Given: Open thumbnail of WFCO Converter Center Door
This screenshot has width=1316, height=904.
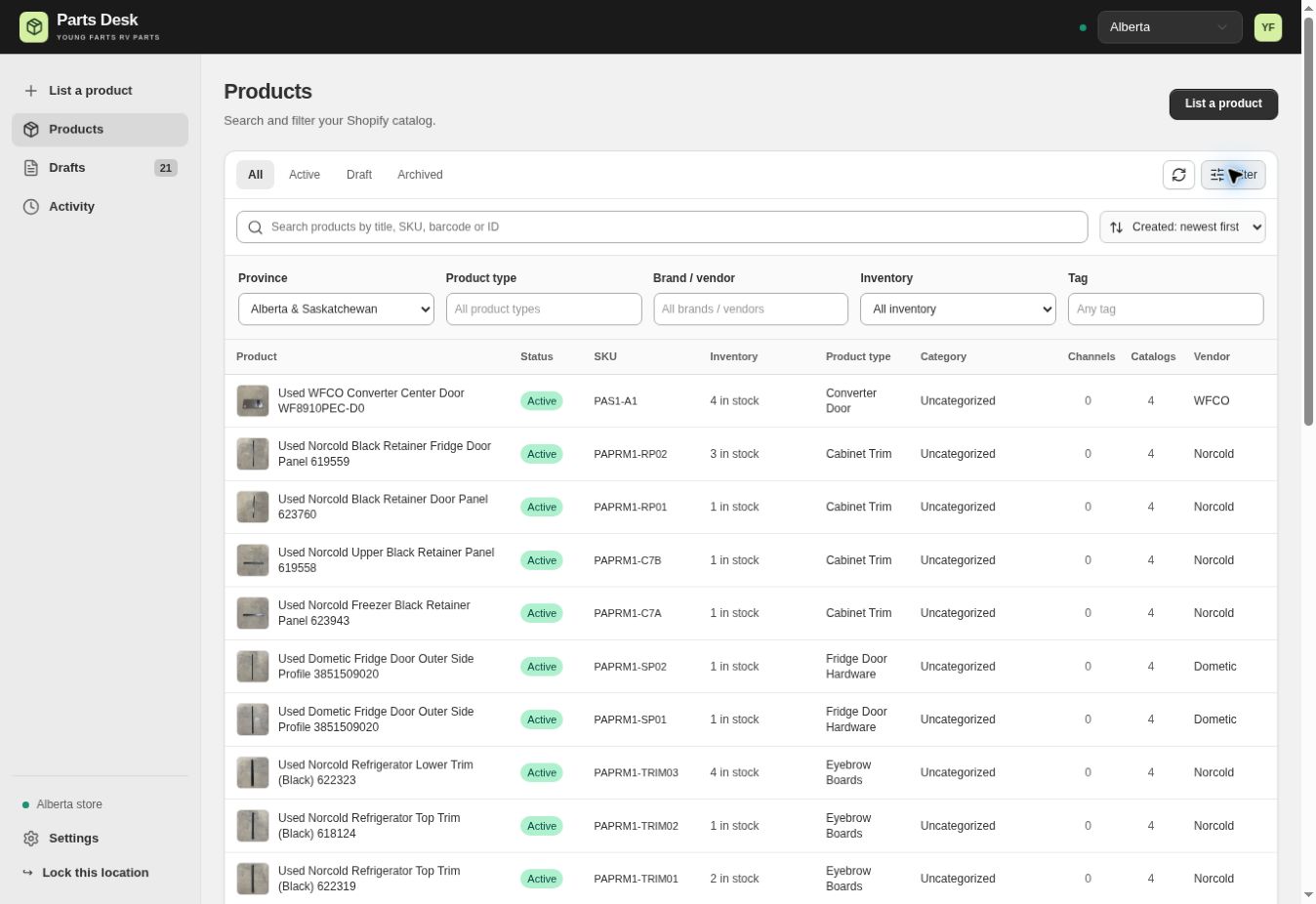Looking at the screenshot, I should click(253, 401).
